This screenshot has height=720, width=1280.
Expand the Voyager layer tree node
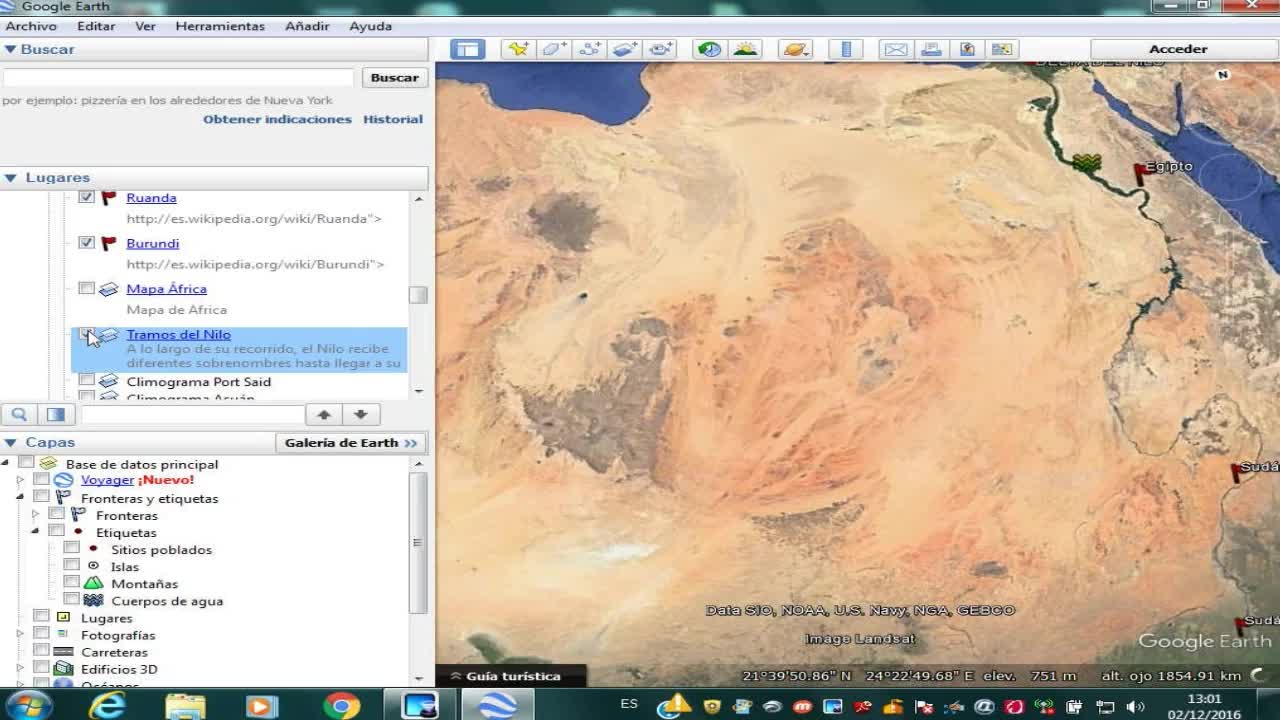coord(20,480)
